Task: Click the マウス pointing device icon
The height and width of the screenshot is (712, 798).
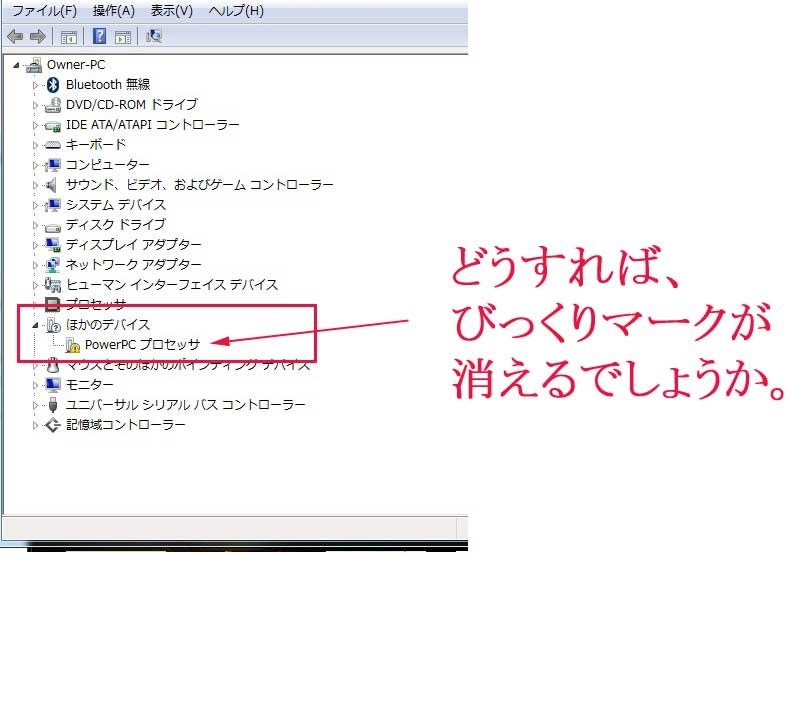Action: tap(52, 365)
